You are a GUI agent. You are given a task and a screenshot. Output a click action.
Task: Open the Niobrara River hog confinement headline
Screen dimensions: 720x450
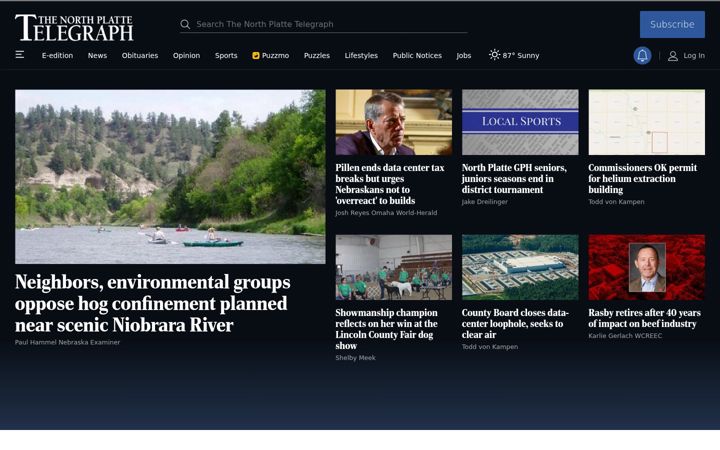[152, 304]
